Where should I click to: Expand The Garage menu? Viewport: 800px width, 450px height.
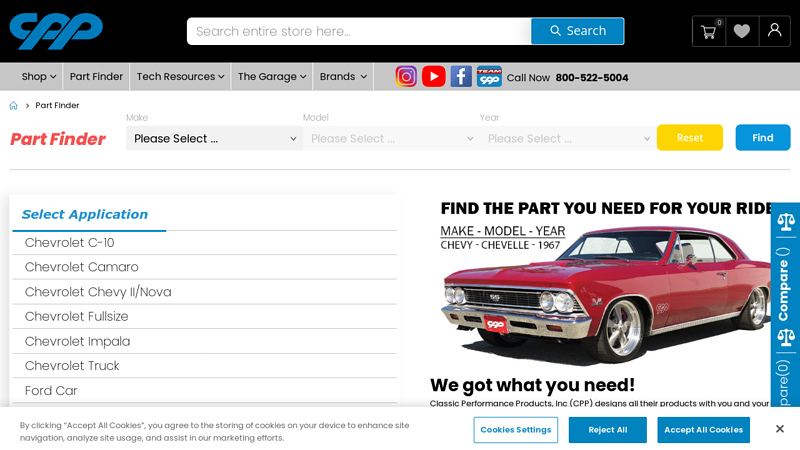(x=272, y=77)
